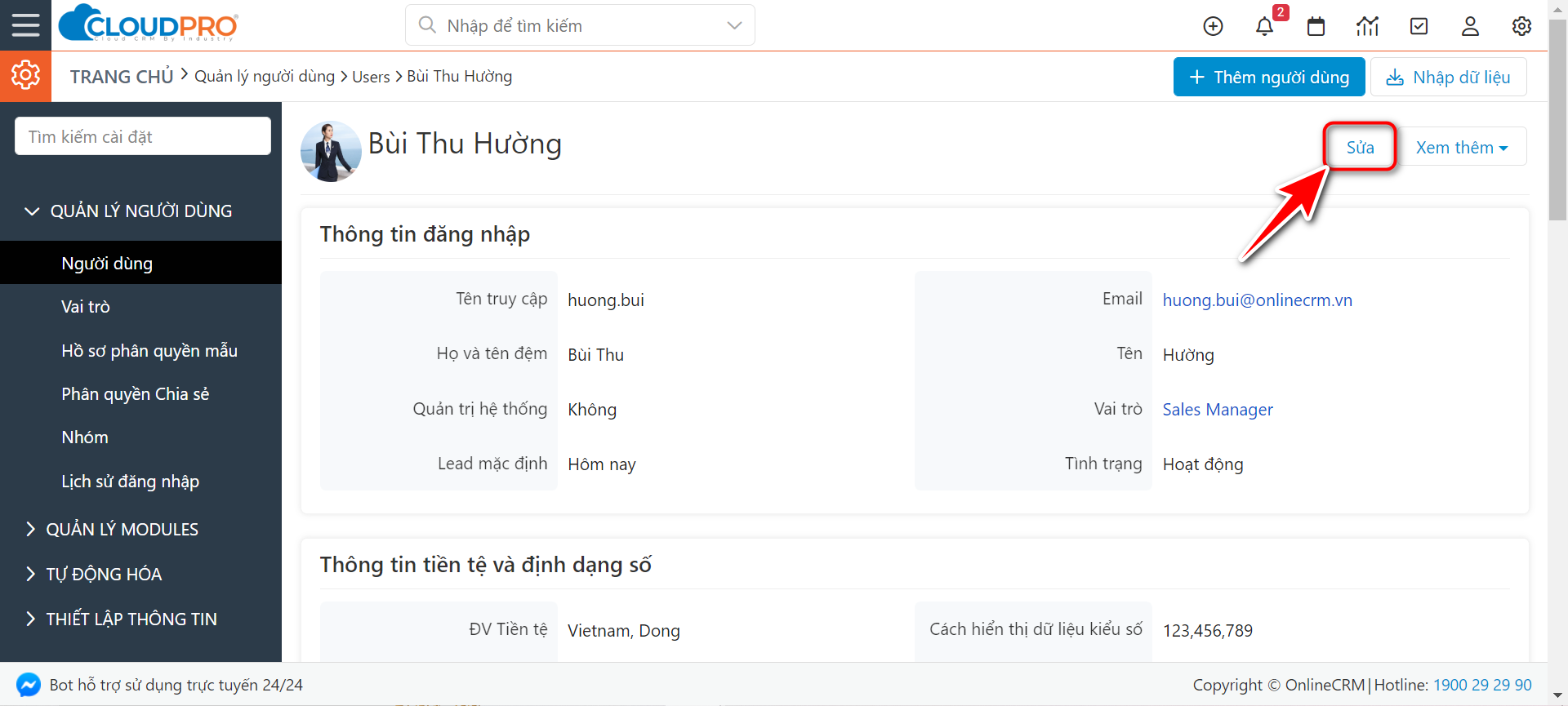This screenshot has width=1568, height=706.
Task: Open the user profile icon
Action: [x=1470, y=26]
